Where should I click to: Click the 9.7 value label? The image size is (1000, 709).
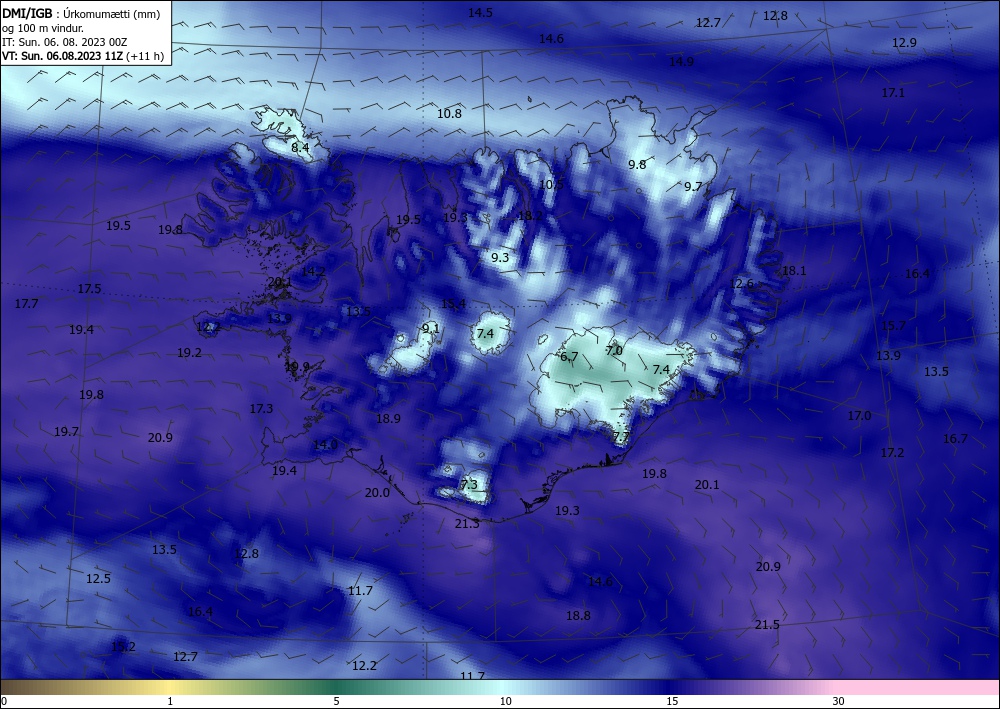tap(693, 187)
